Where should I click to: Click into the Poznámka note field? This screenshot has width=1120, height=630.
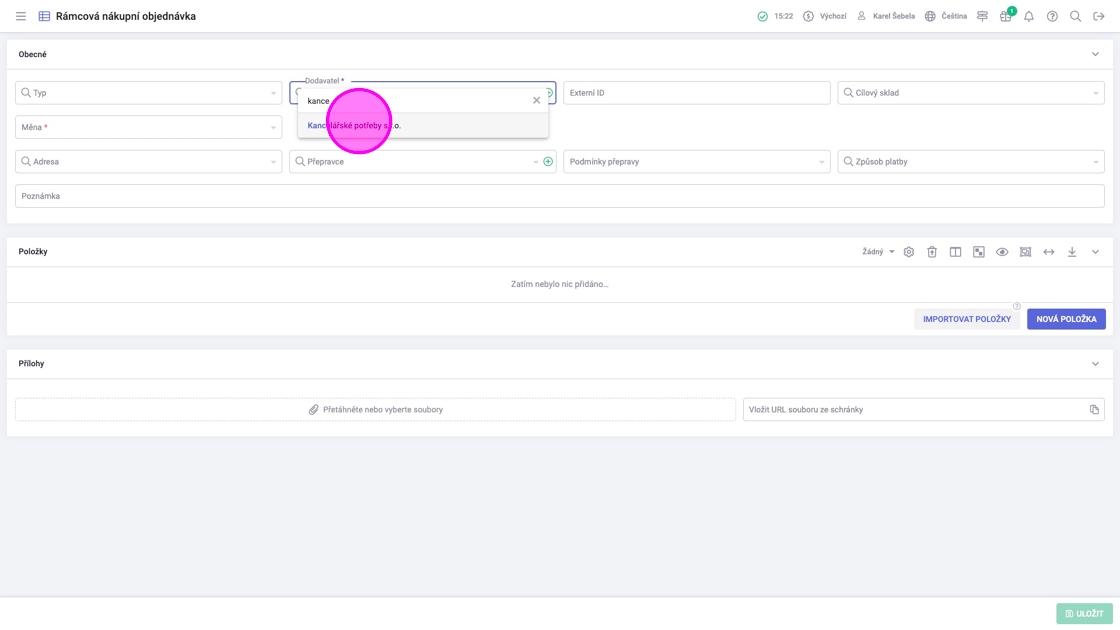(x=560, y=196)
